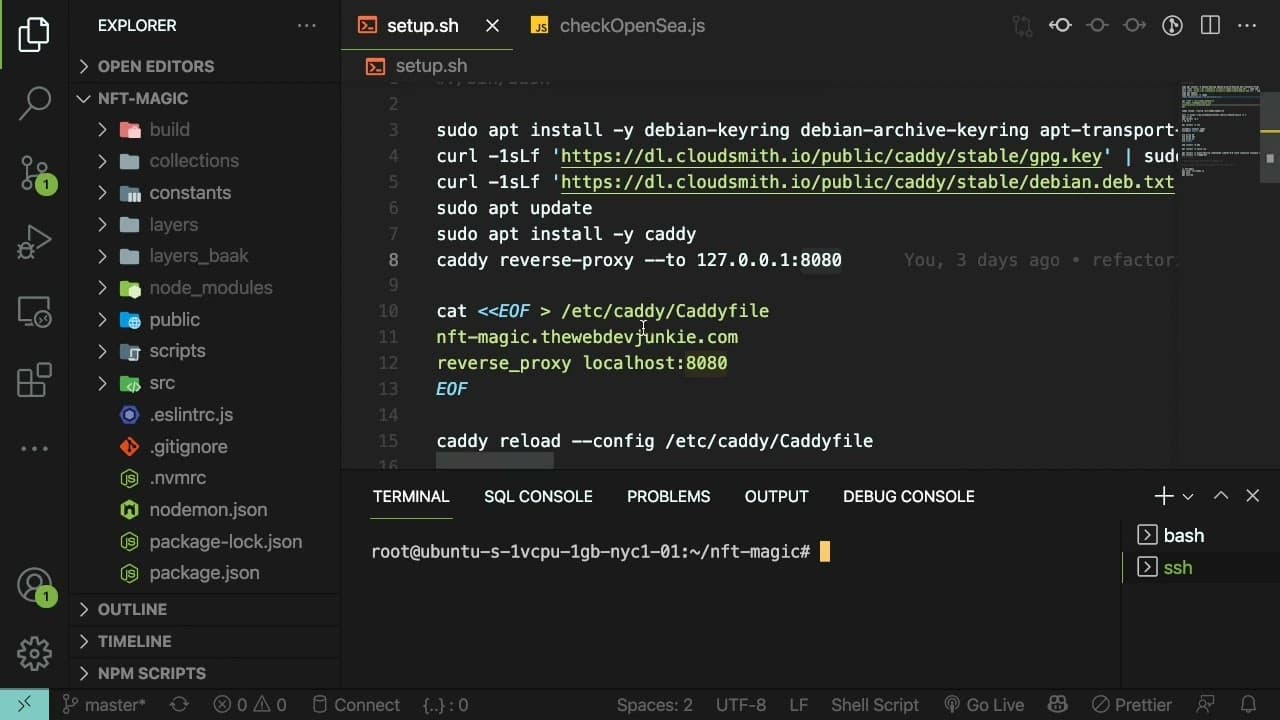Image resolution: width=1280 pixels, height=720 pixels.
Task: Open the Search view icon
Action: coord(34,102)
